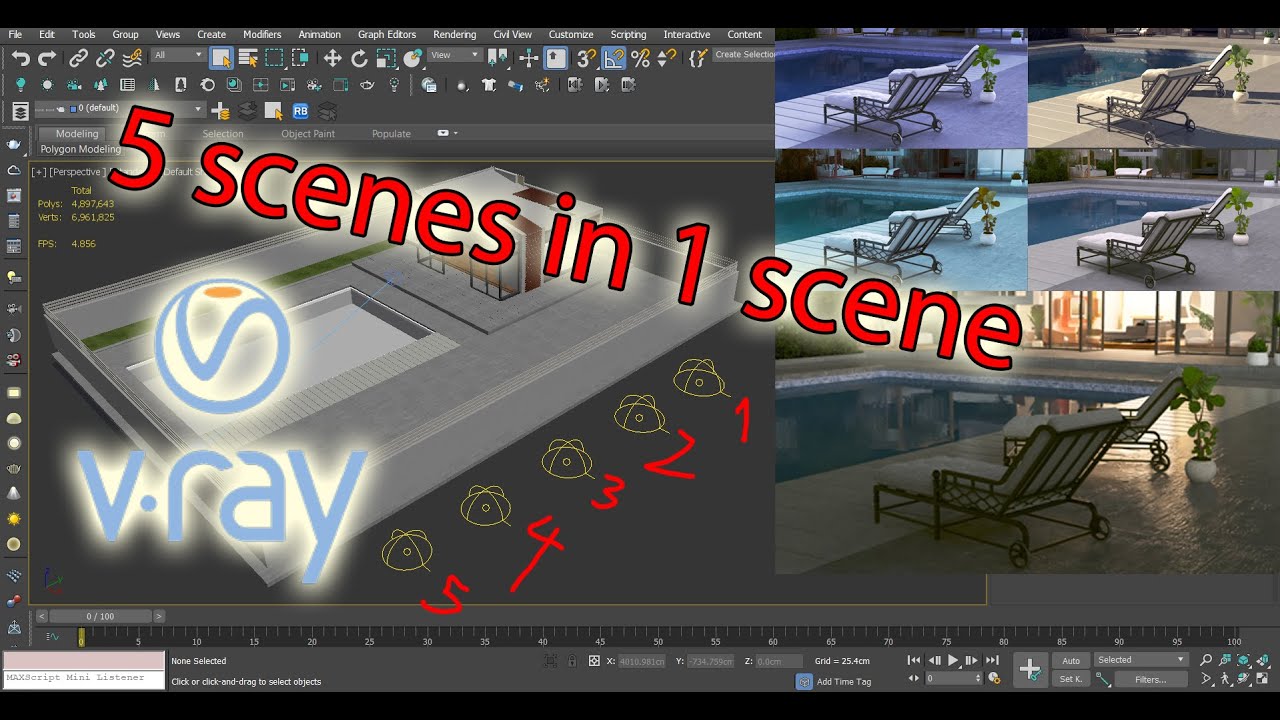Click the cloud icon in left toolbar
1280x720 pixels.
14,170
